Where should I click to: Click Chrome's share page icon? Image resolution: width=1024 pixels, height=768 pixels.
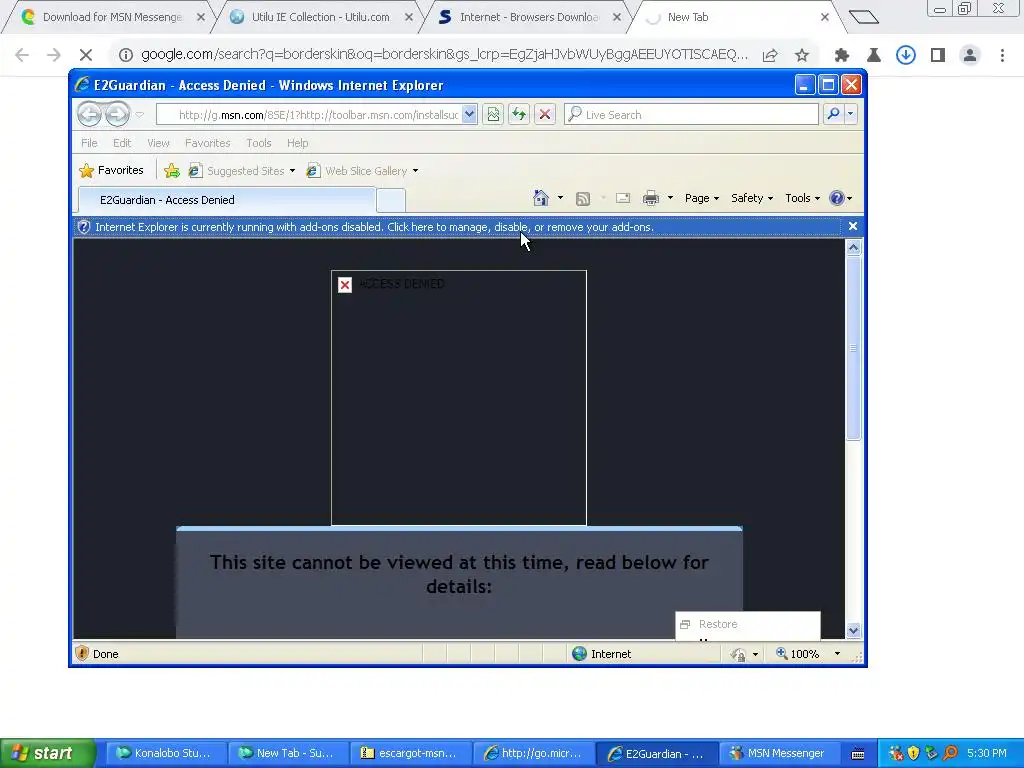770,55
